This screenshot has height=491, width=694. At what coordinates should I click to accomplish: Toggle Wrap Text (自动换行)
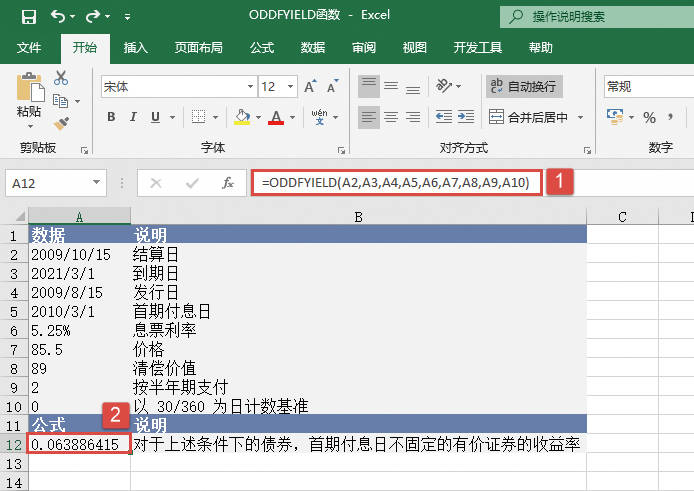524,87
